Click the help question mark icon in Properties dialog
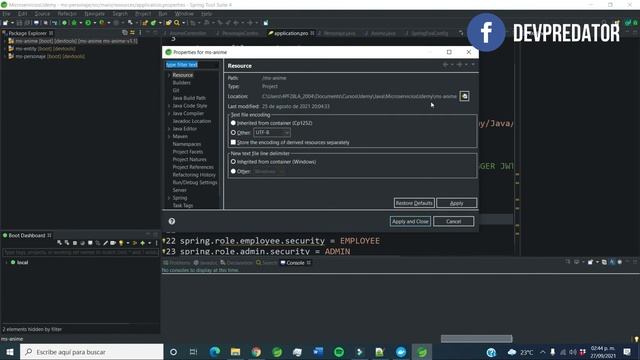640x360 pixels. (172, 221)
